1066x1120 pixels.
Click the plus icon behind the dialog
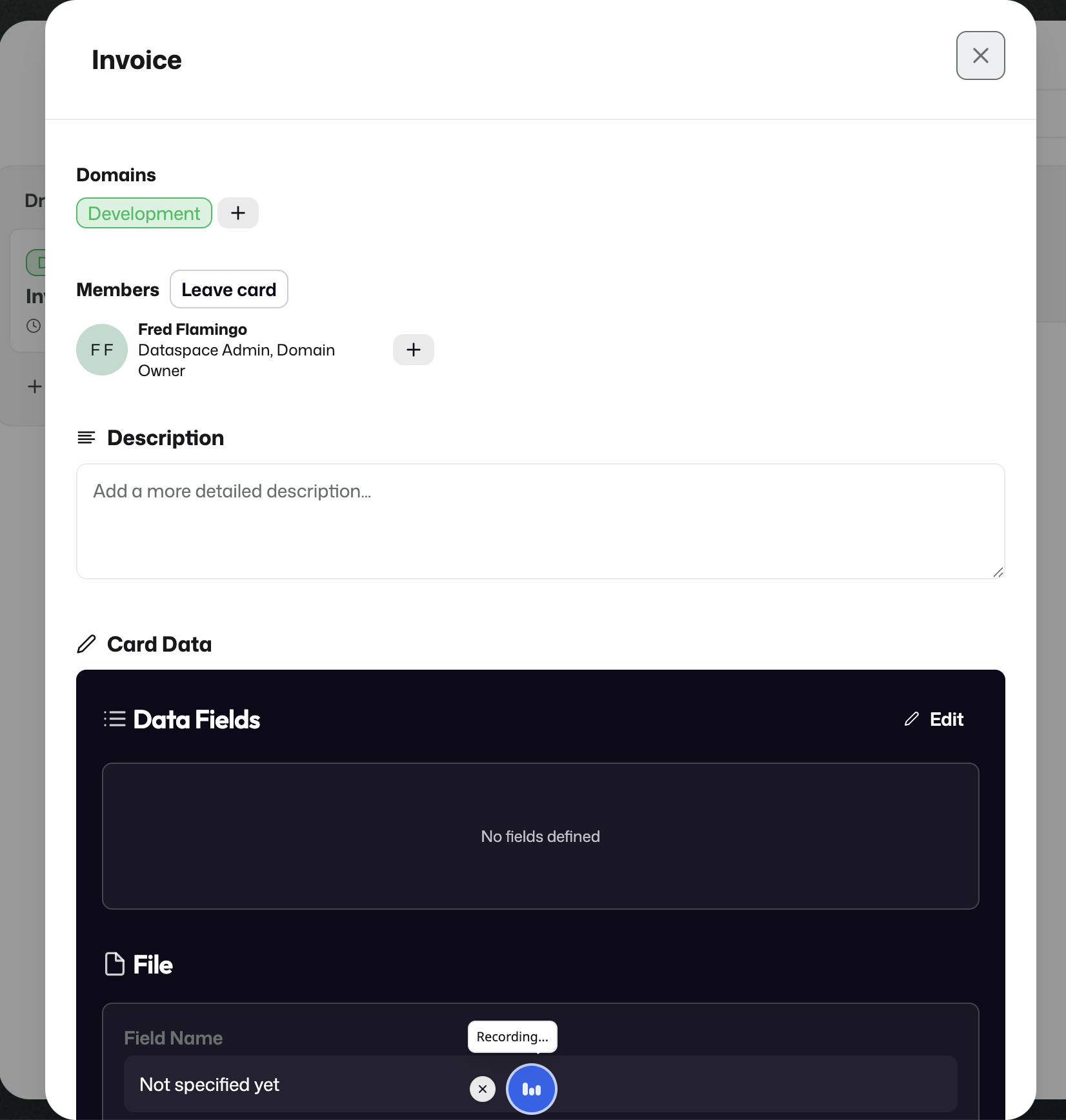(35, 386)
